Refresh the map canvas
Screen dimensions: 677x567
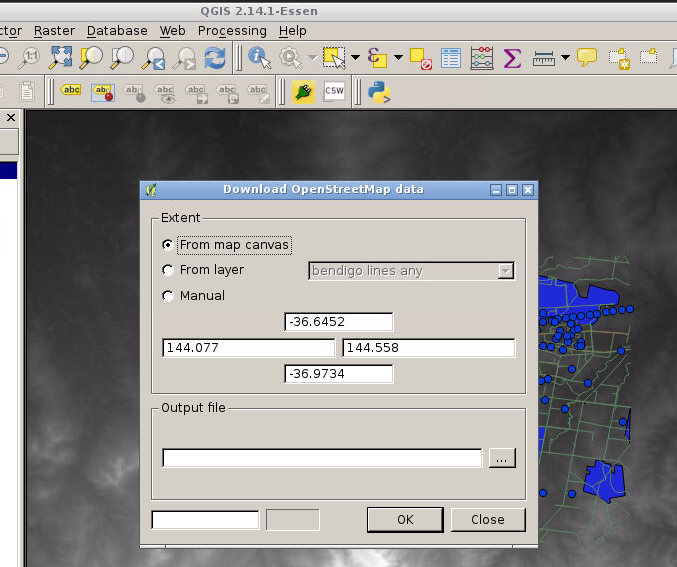[x=215, y=58]
